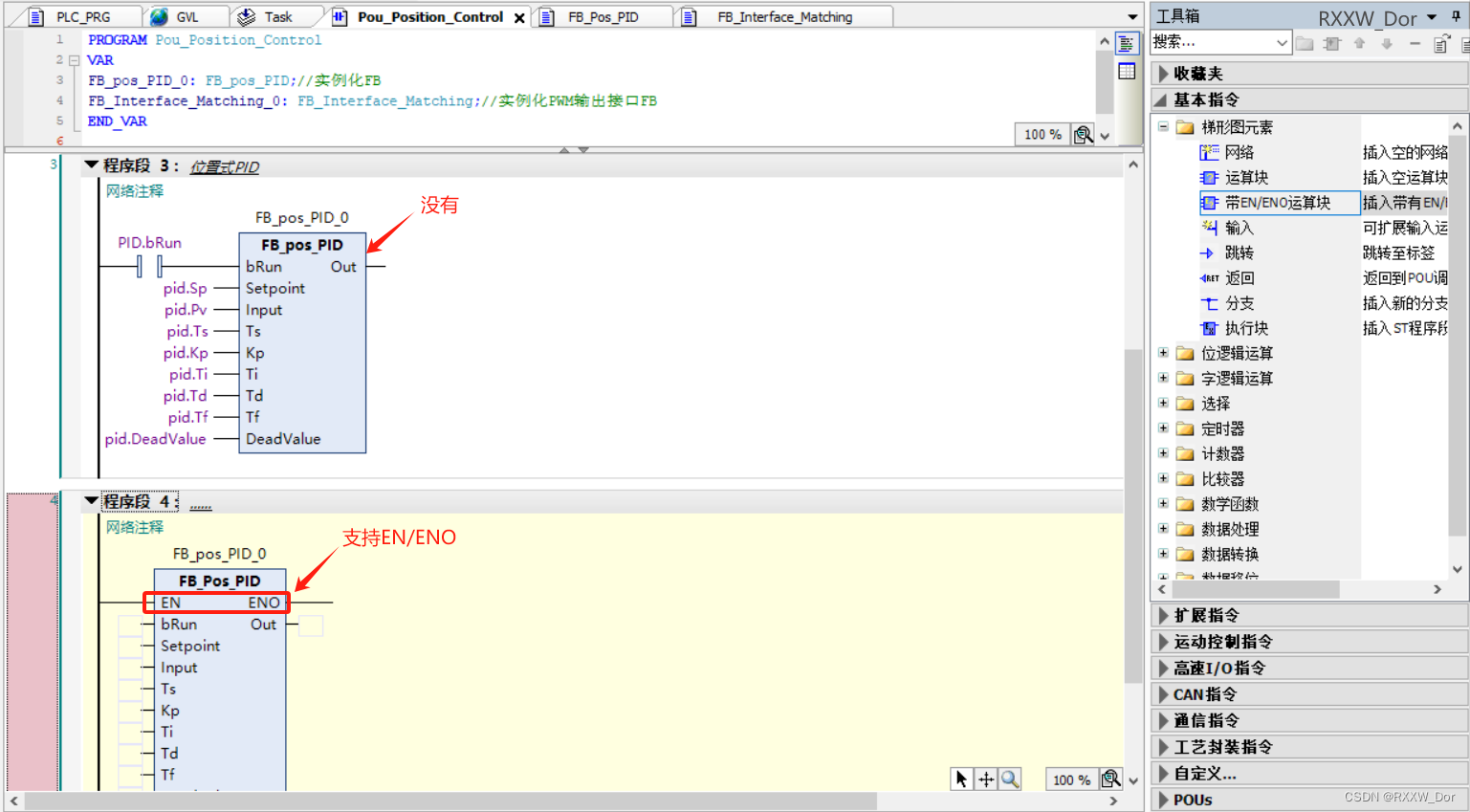This screenshot has width=1470, height=812.
Task: Click the 通信指令 section header
Action: 1194,720
